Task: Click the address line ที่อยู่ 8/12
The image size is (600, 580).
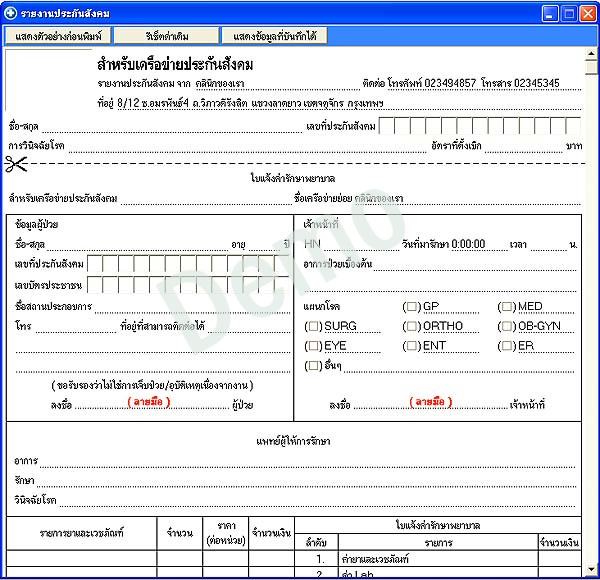Action: tap(240, 103)
